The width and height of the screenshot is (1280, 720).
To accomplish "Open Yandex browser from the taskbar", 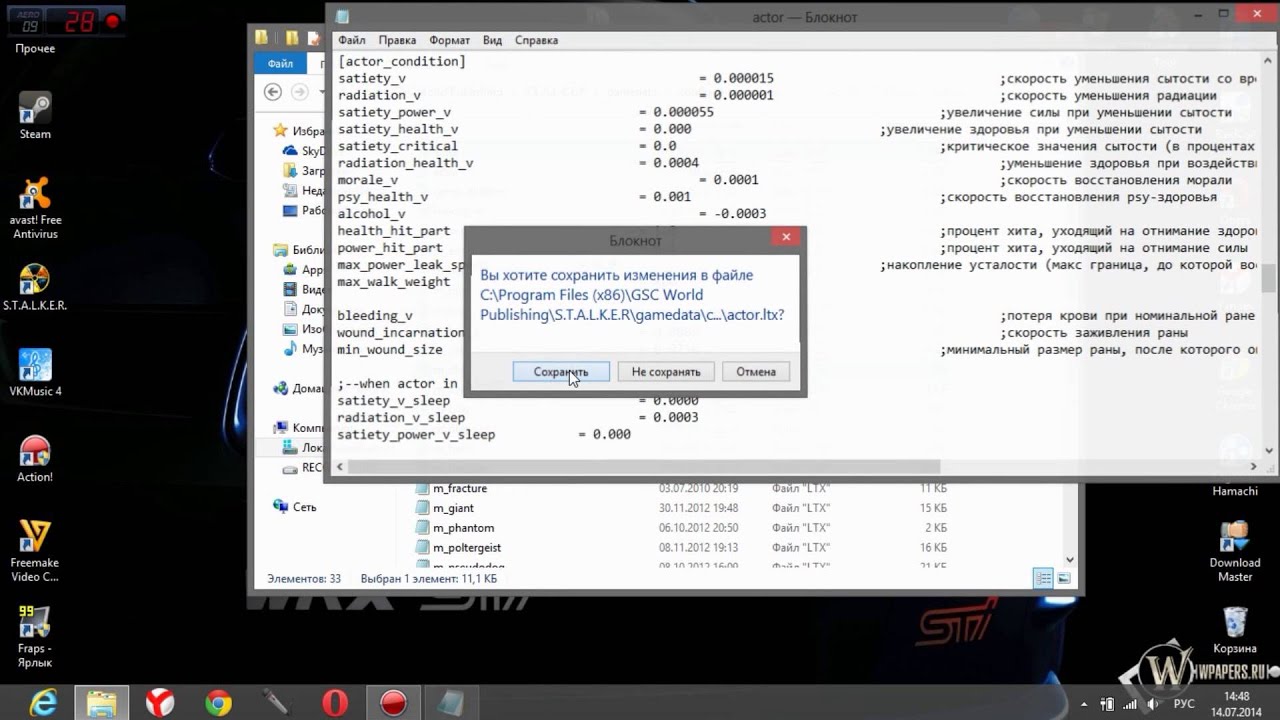I will 160,703.
